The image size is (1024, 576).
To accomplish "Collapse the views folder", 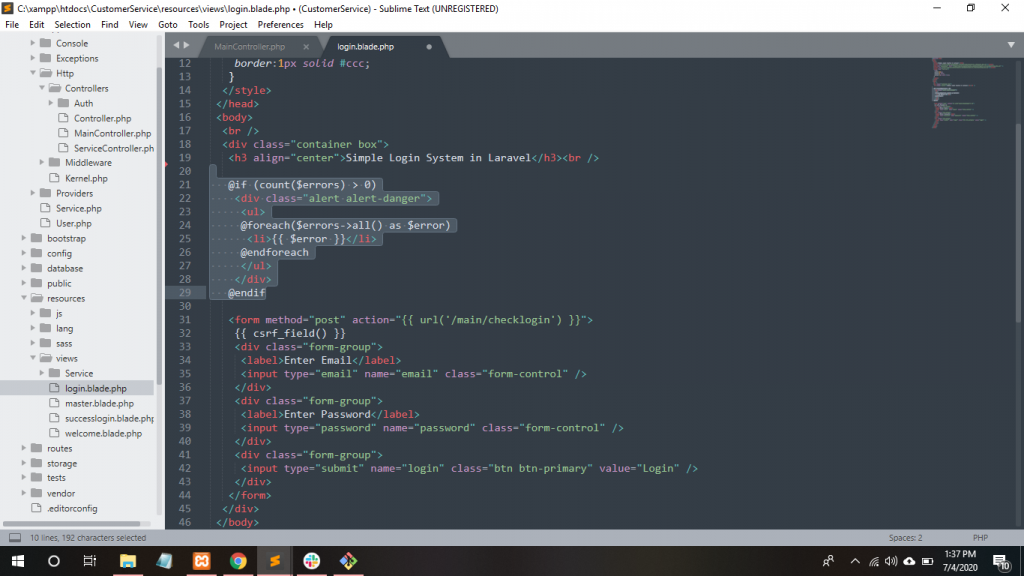I will tap(34, 358).
